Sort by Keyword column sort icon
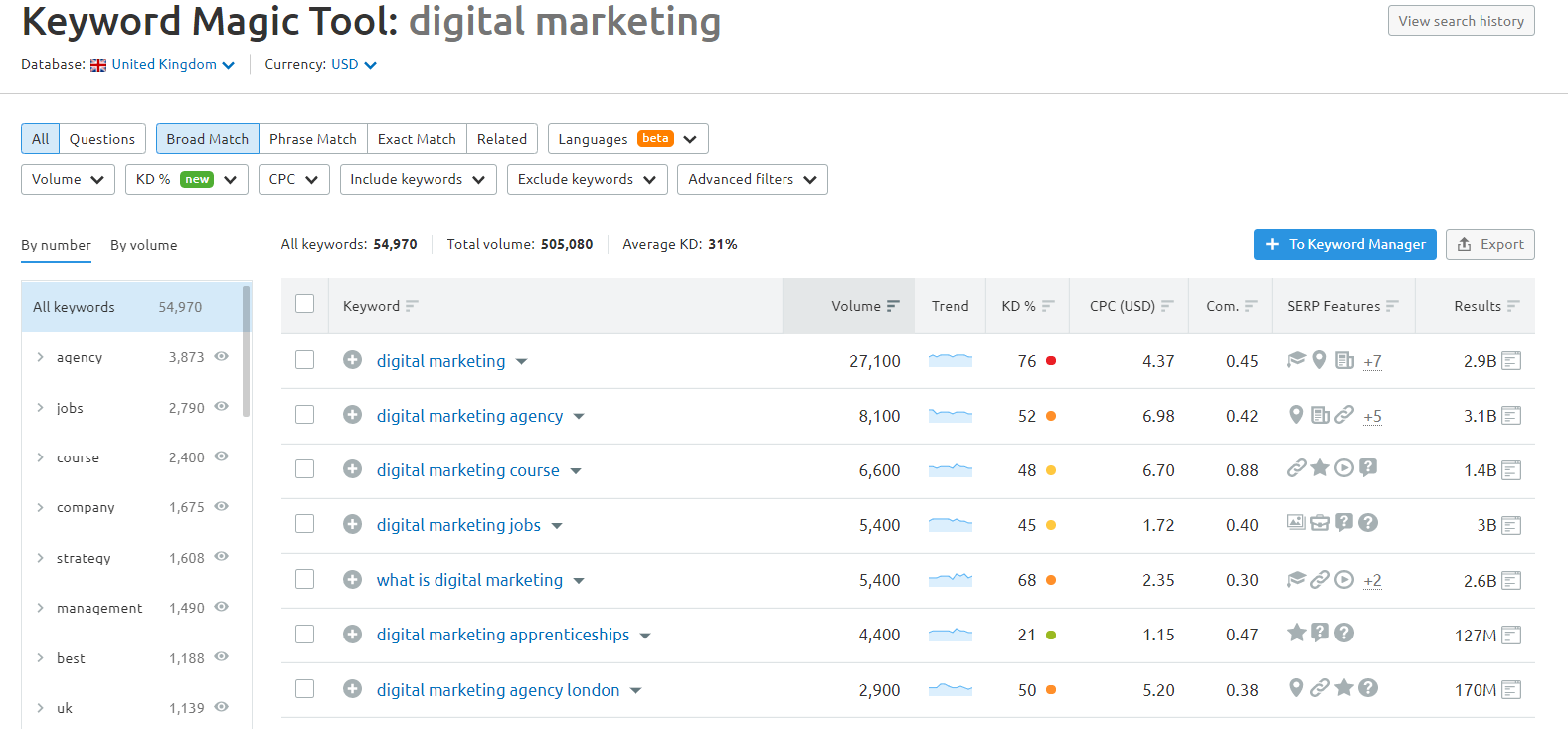Screen dimensions: 1568x729 click(x=412, y=306)
